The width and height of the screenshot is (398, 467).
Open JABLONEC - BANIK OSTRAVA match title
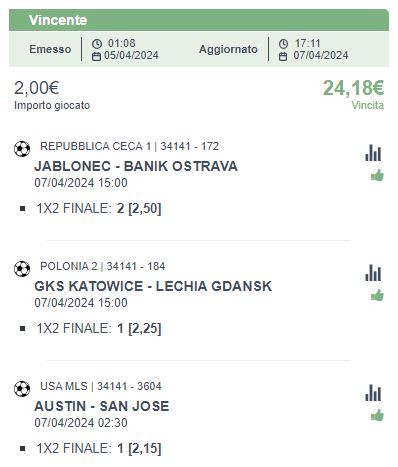pos(136,166)
